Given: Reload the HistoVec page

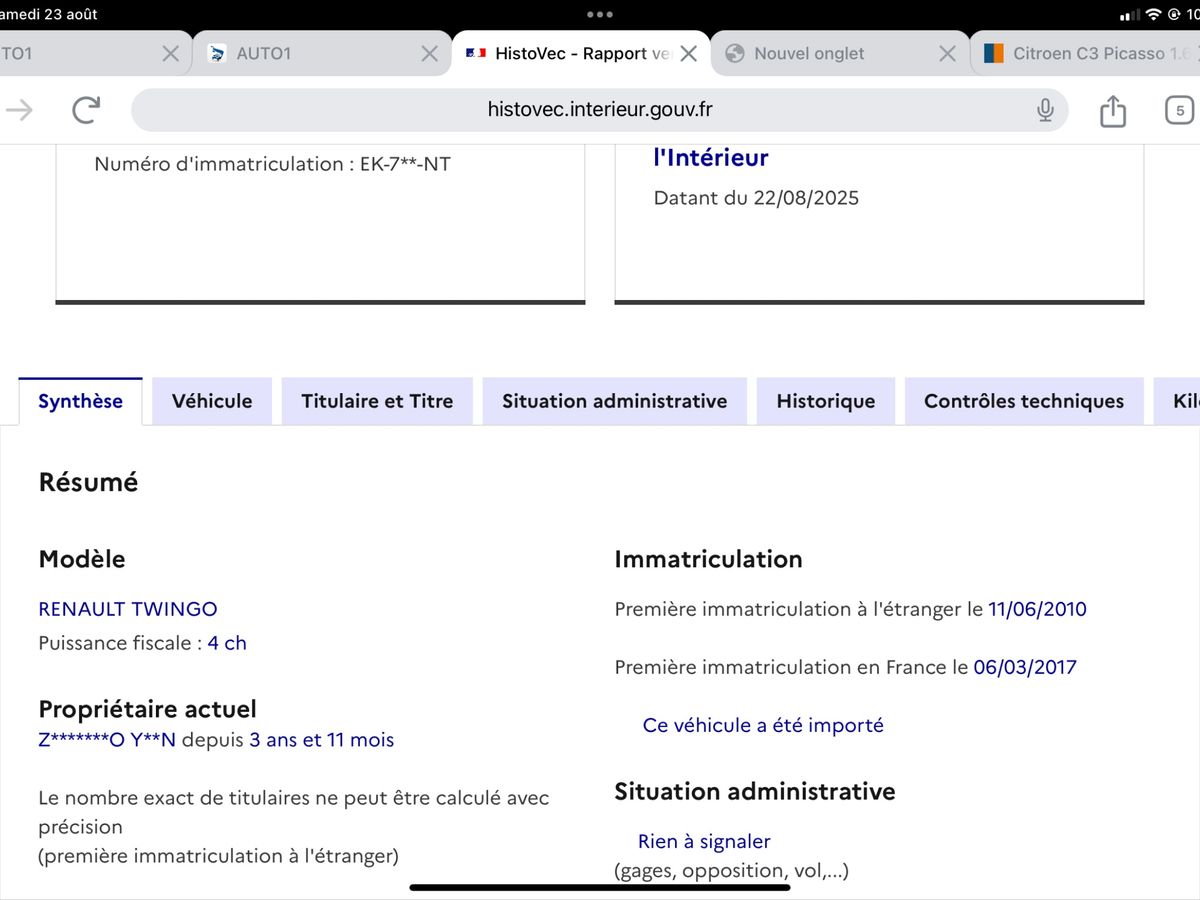Looking at the screenshot, I should (x=87, y=110).
